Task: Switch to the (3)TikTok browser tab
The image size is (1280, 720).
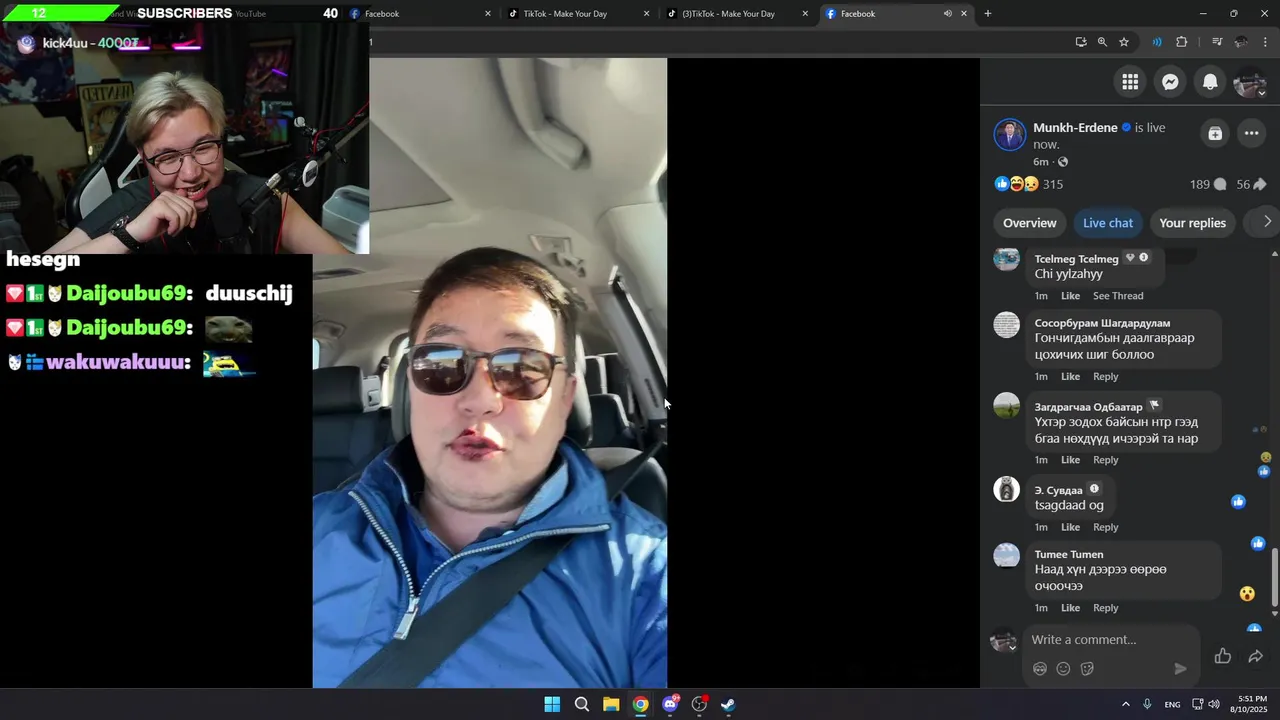Action: point(738,14)
